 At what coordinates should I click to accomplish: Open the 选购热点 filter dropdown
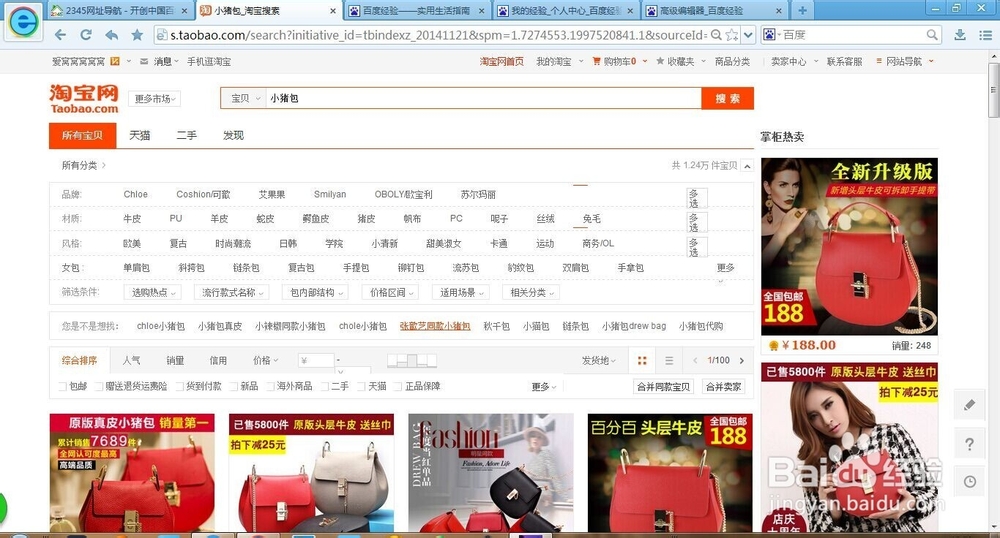[x=153, y=292]
